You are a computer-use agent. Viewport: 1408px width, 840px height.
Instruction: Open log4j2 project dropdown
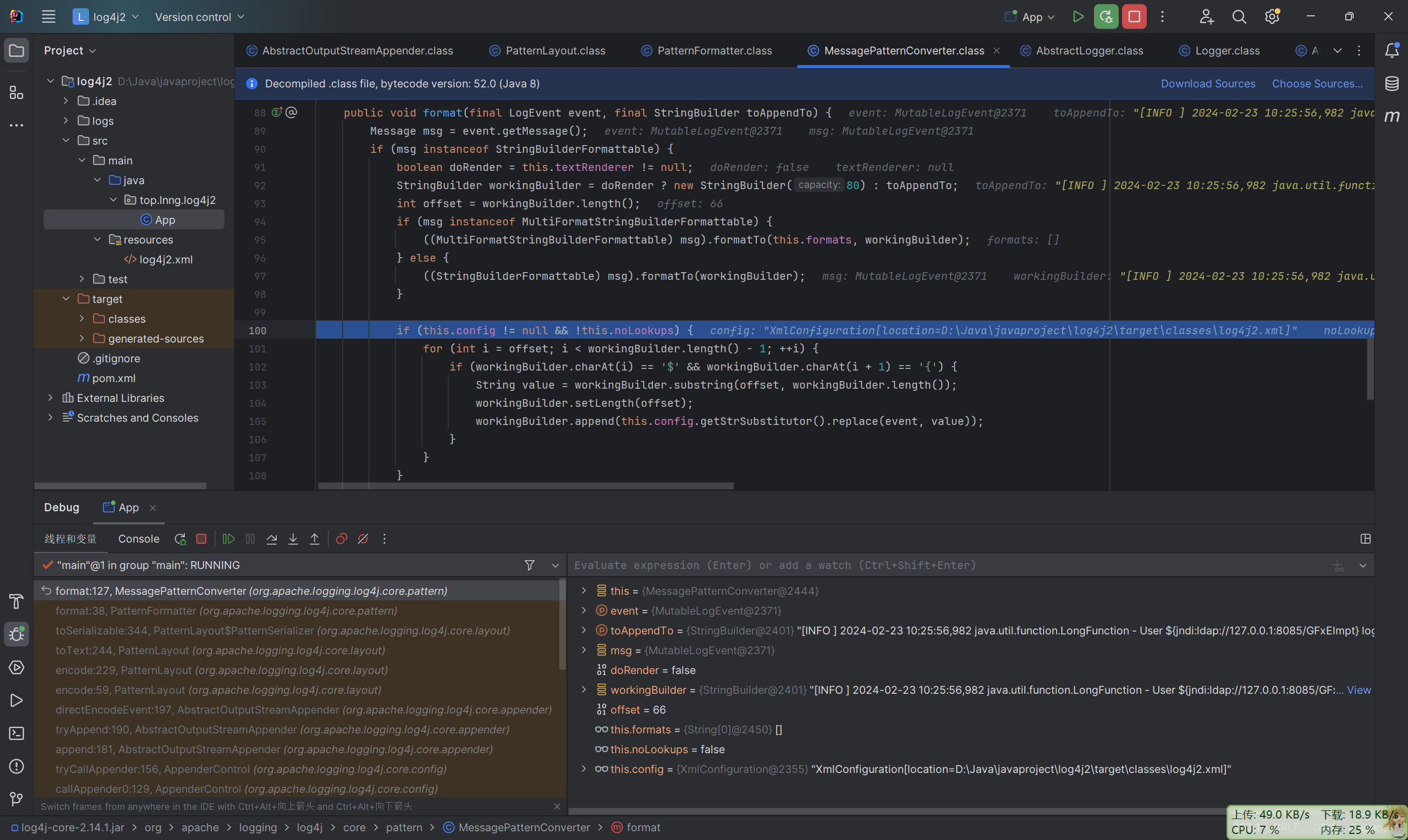(x=107, y=17)
